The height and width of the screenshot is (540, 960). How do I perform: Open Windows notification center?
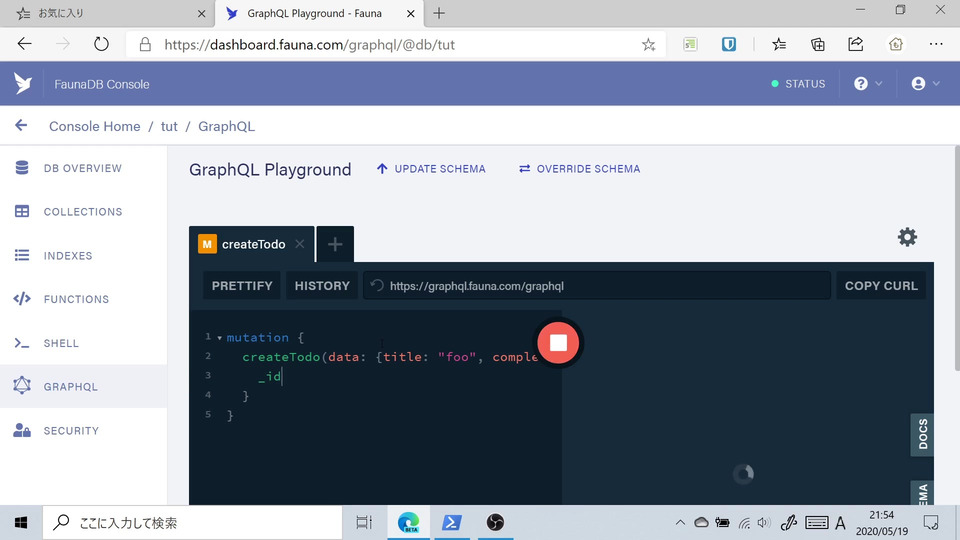[x=931, y=523]
